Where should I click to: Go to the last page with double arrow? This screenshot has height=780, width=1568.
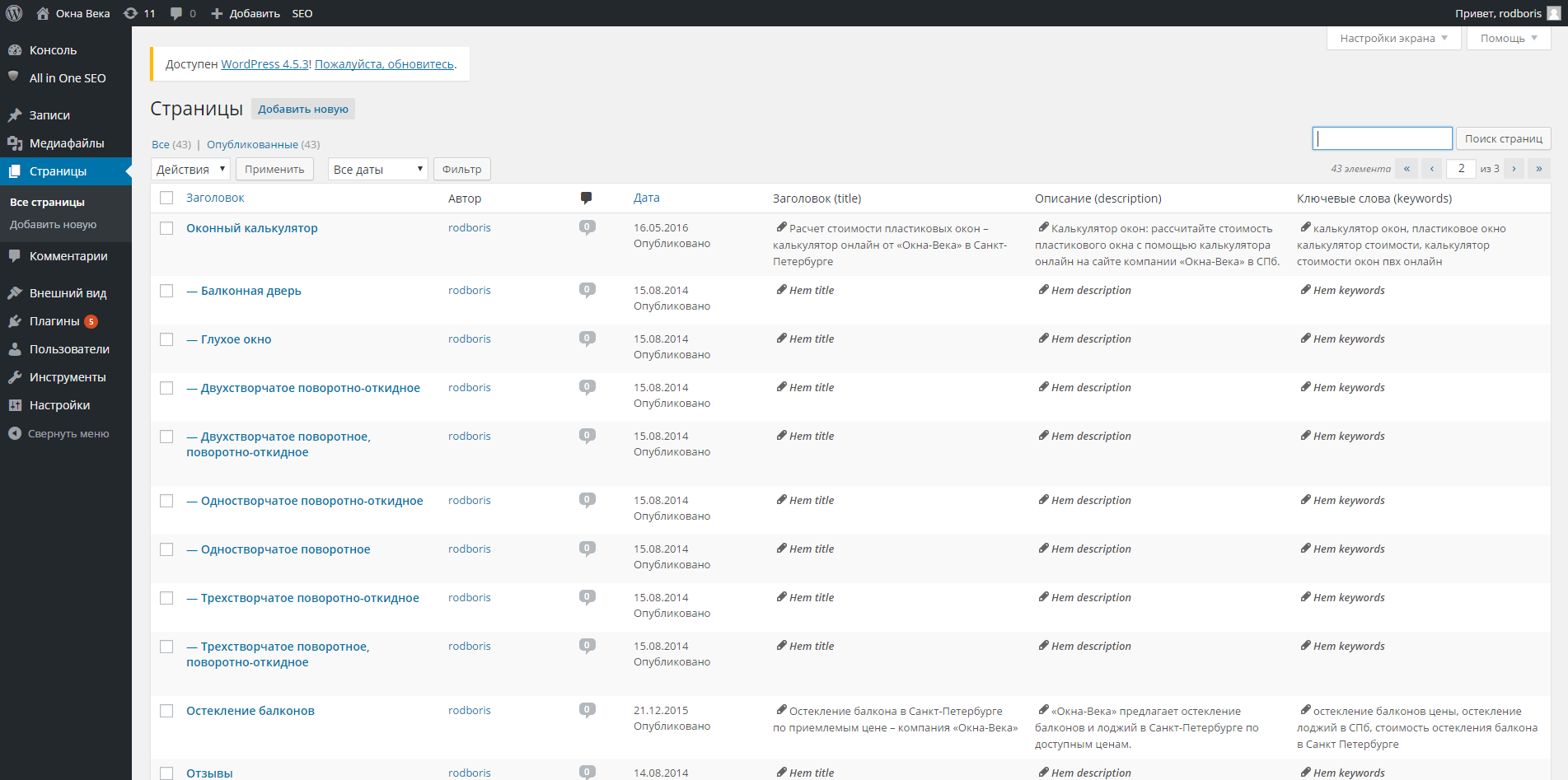click(x=1538, y=169)
